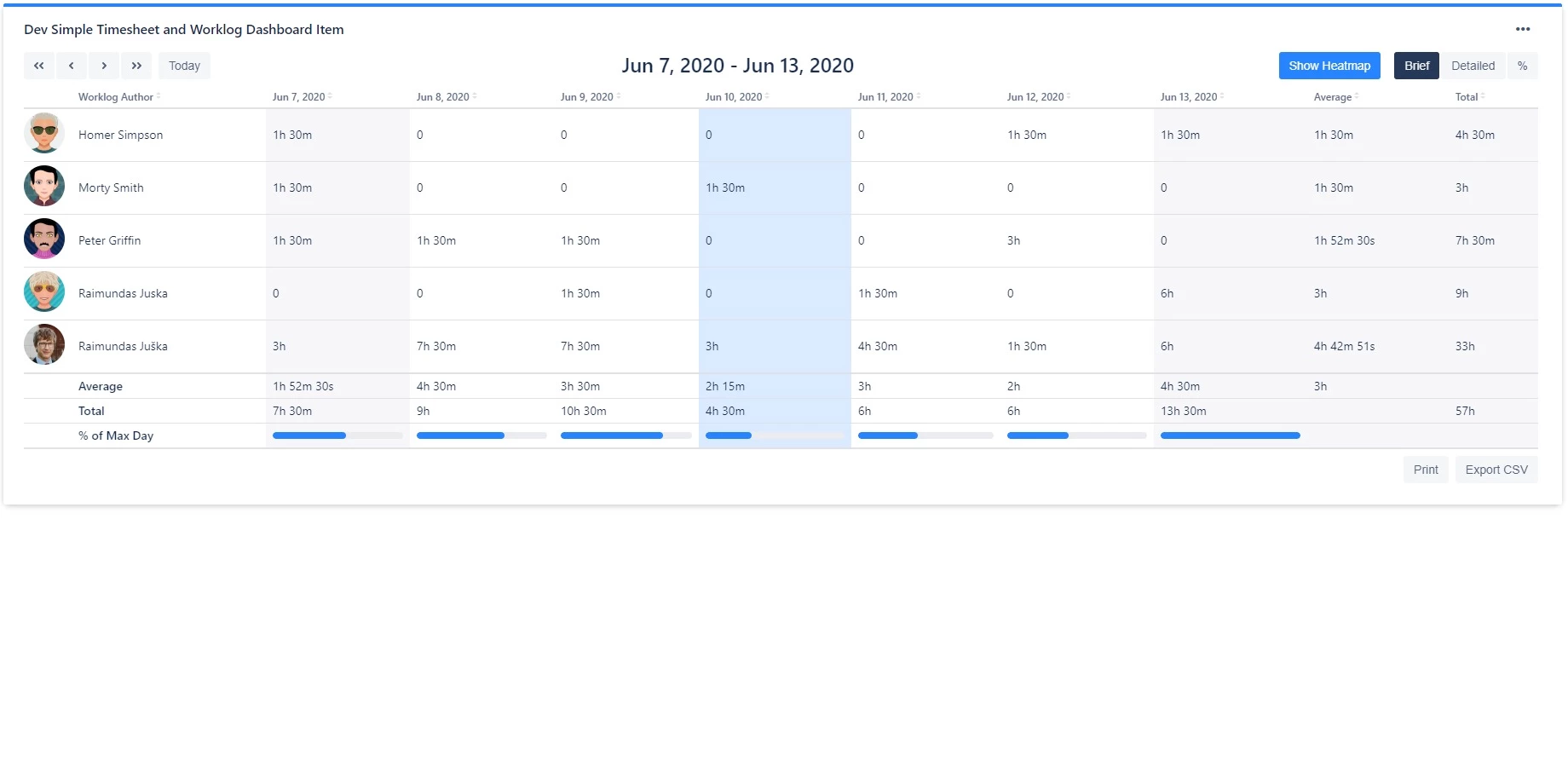Jump forward with double-right arrow
Screen dimensions: 1568x767
(136, 66)
